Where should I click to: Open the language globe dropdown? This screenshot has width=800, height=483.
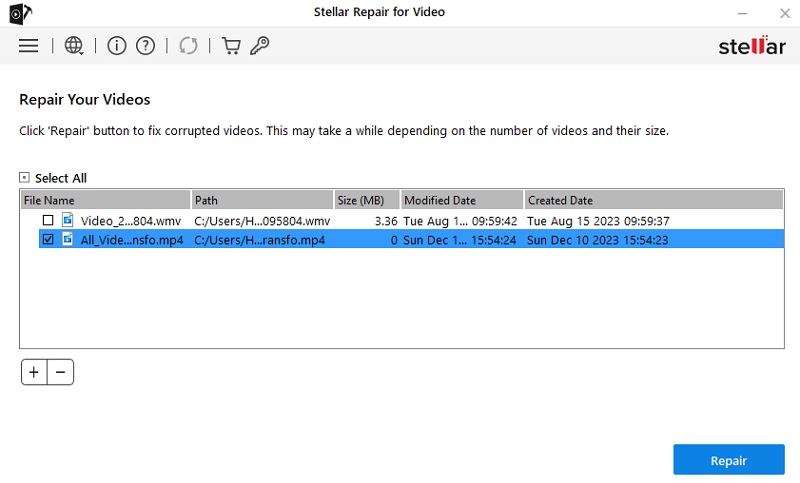(x=73, y=46)
